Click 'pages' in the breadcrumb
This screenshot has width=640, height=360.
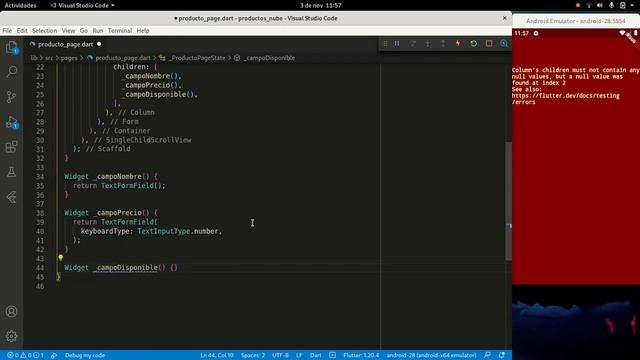coord(69,58)
